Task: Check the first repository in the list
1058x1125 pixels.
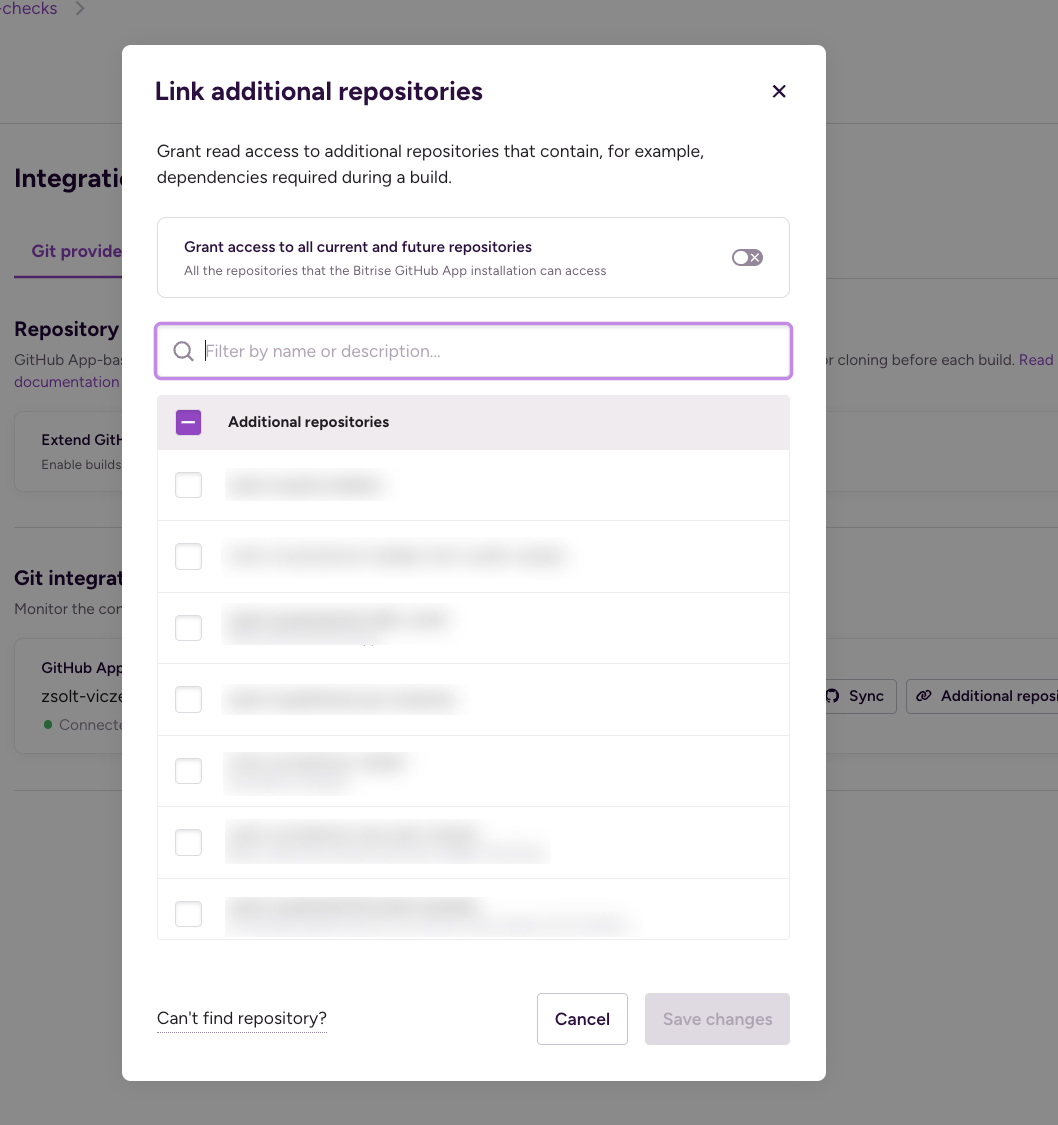Action: click(188, 485)
